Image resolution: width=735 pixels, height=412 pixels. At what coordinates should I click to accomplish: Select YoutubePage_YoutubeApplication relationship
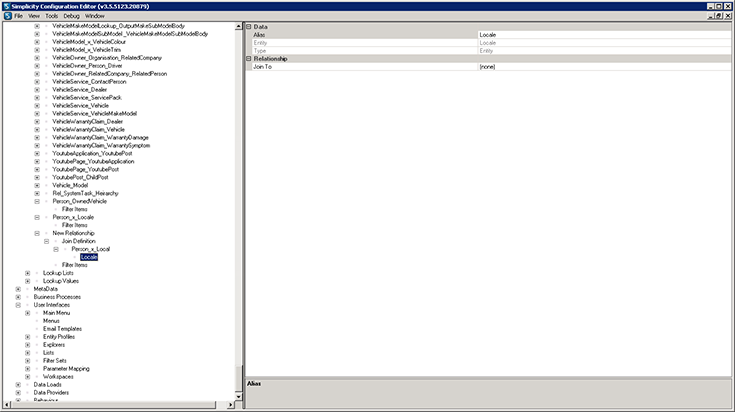tap(93, 161)
